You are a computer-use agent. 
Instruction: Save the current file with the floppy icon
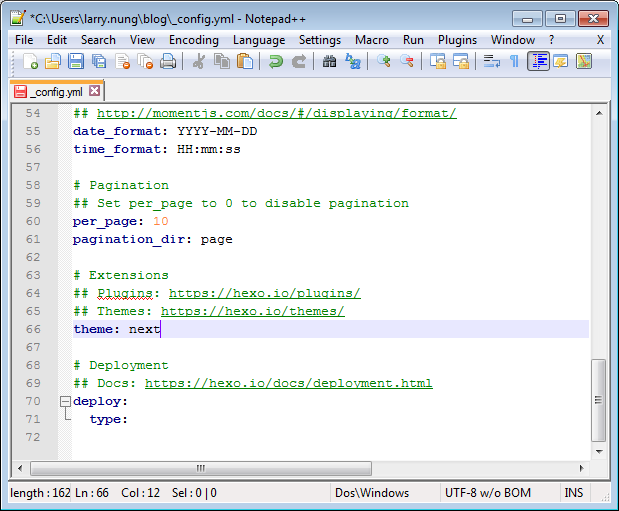tap(76, 62)
